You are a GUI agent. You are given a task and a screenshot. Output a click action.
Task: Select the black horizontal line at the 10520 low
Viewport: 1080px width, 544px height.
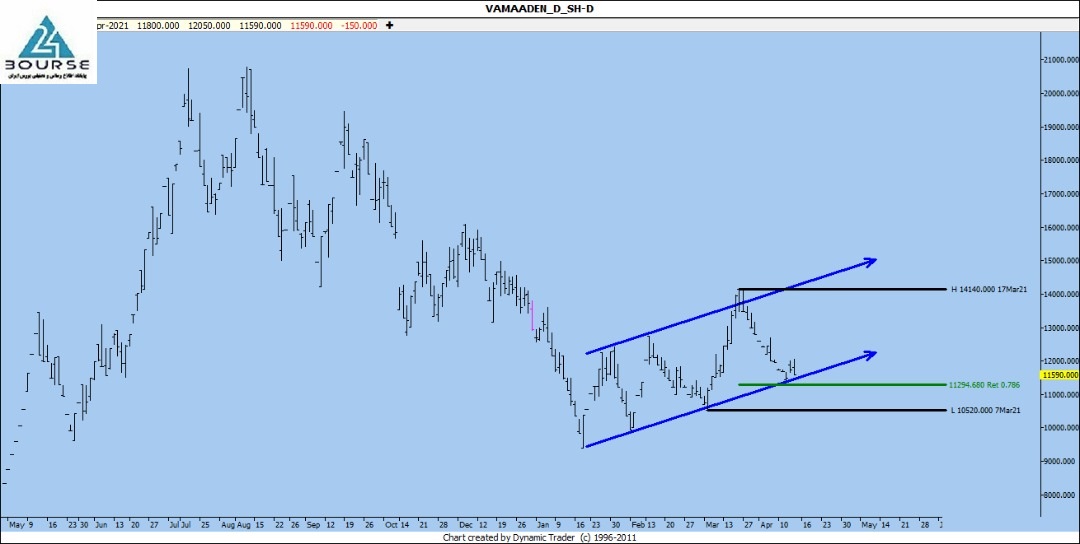pyautogui.click(x=827, y=410)
